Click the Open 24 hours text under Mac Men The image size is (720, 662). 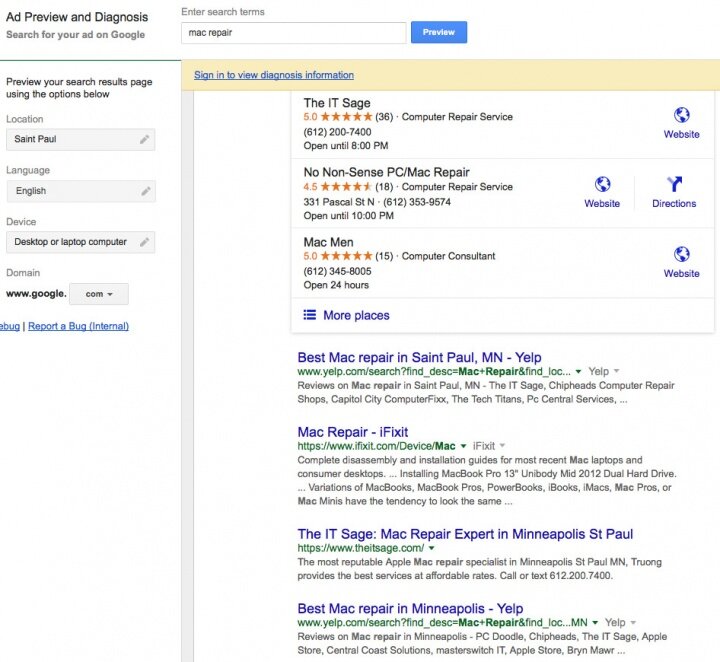point(336,285)
